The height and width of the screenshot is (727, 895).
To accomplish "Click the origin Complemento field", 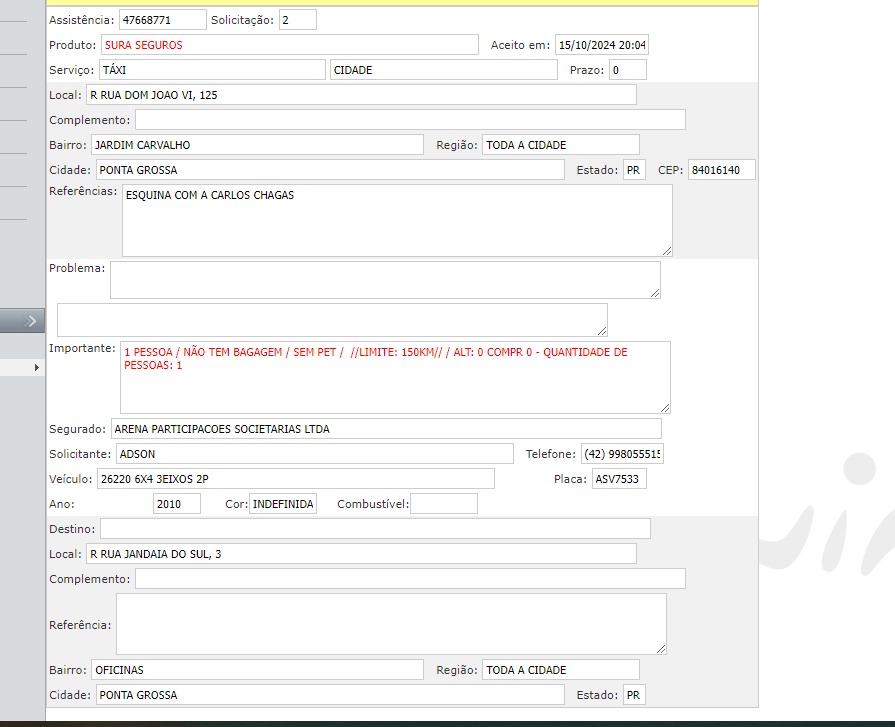I will [x=410, y=120].
